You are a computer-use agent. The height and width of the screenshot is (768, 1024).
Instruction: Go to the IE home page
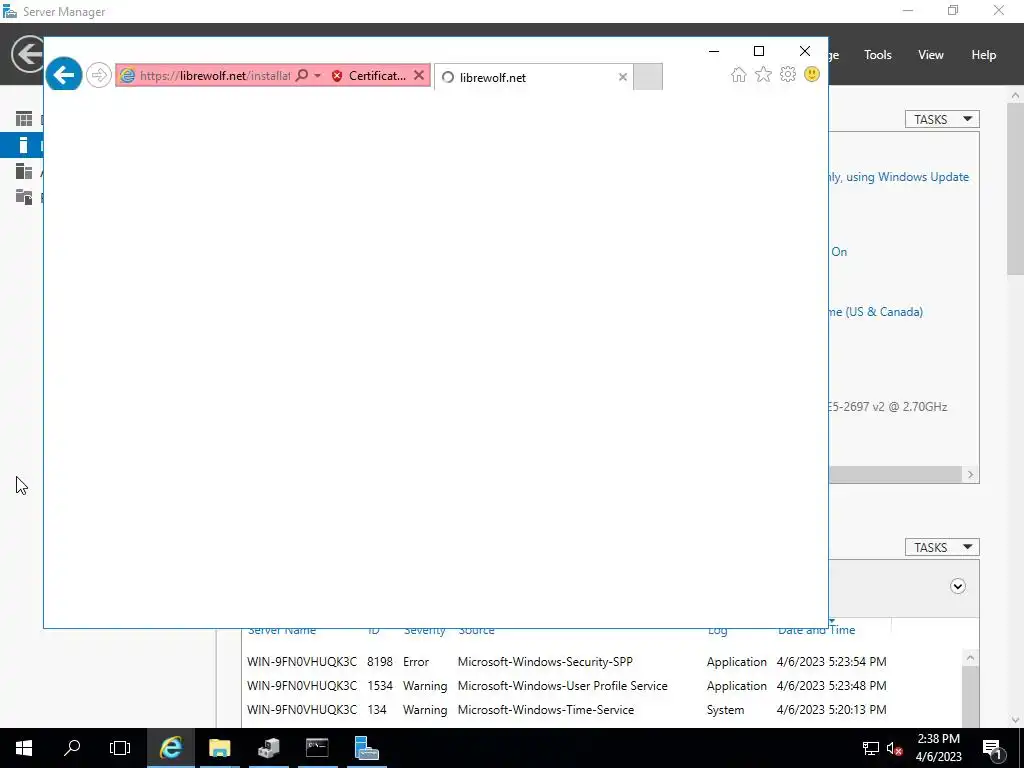(739, 74)
